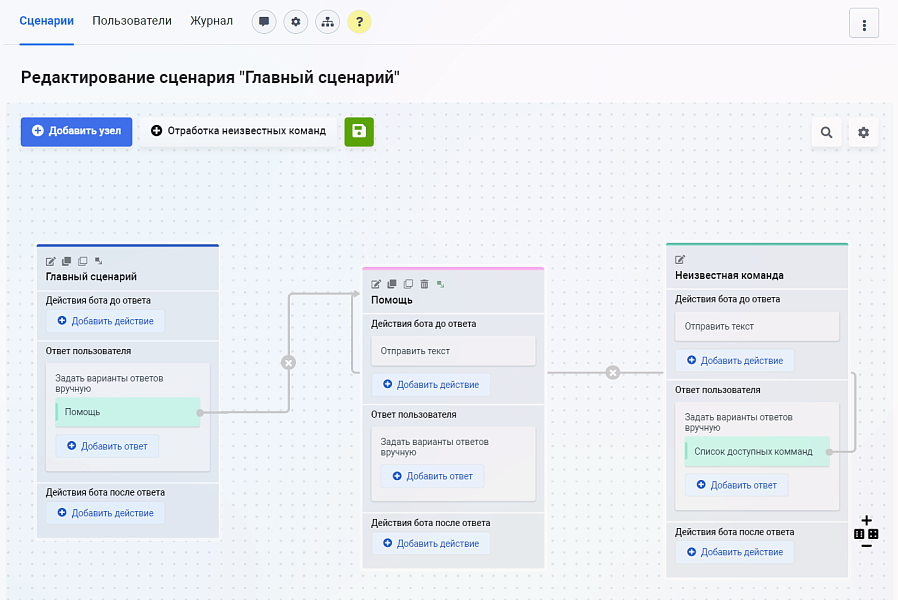Click the Добавить узел button
Screen dimensions: 898x600
pos(76,131)
